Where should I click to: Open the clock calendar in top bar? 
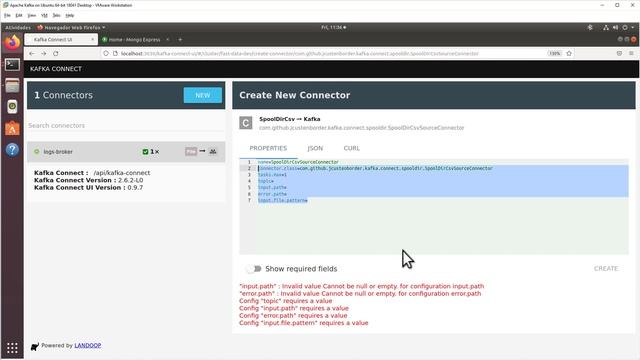pyautogui.click(x=333, y=27)
